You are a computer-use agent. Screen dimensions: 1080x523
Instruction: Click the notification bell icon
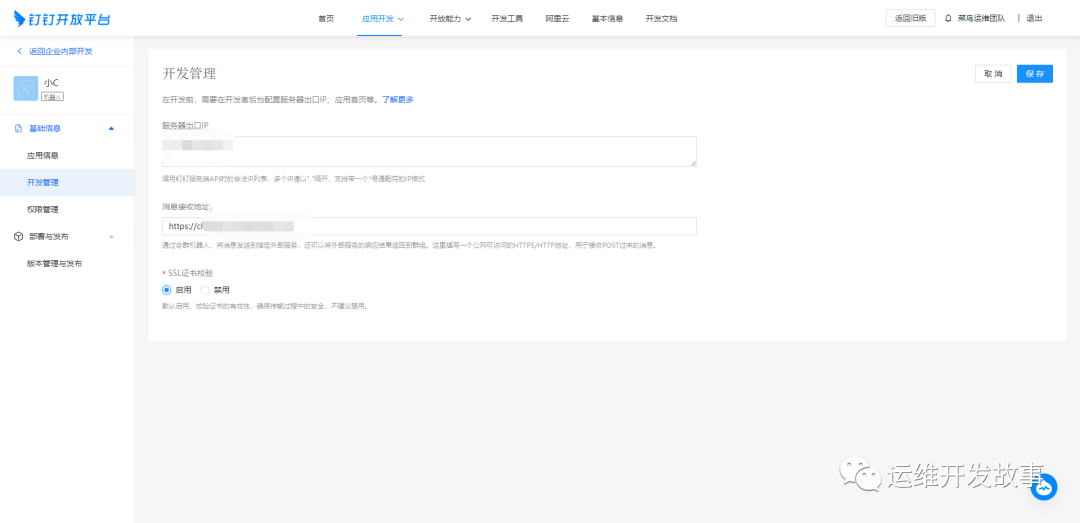pyautogui.click(x=948, y=18)
